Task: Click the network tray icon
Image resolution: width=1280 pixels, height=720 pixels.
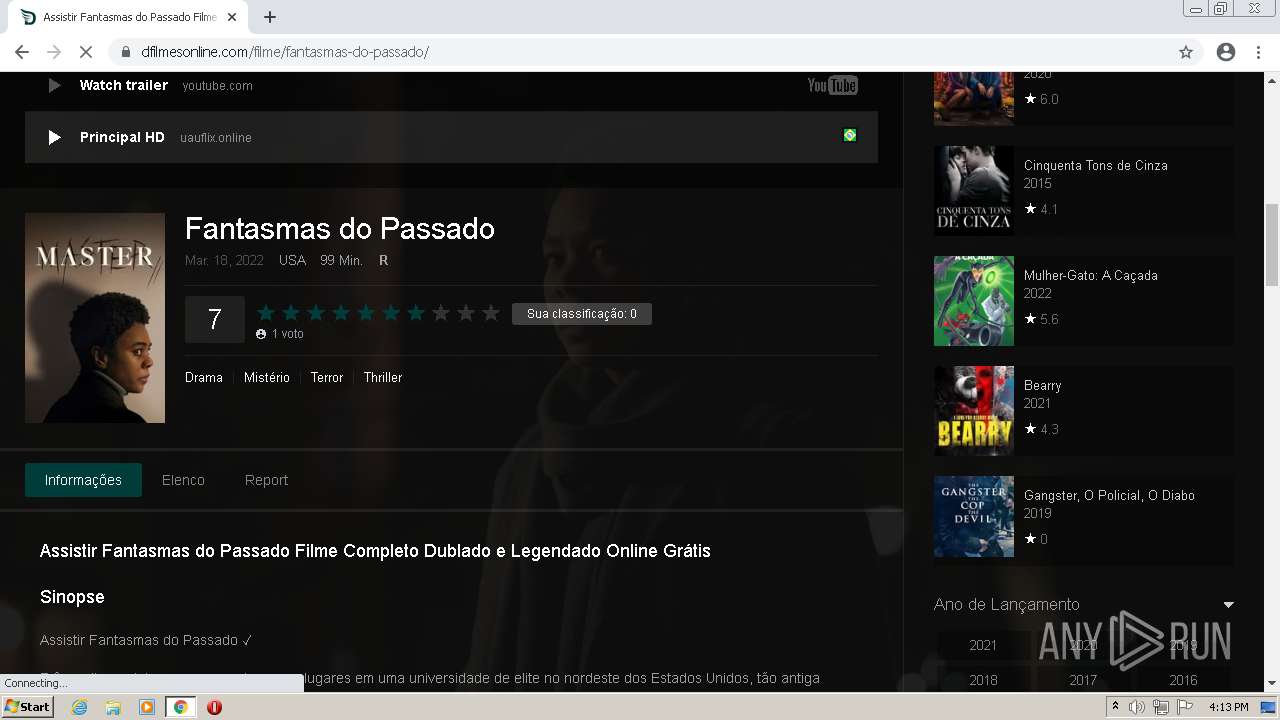Action: click(1161, 707)
